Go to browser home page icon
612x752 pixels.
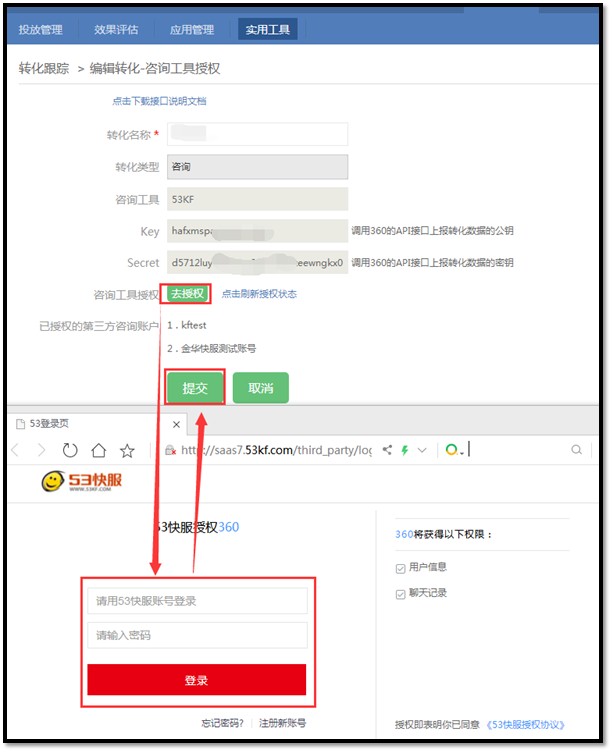98,450
